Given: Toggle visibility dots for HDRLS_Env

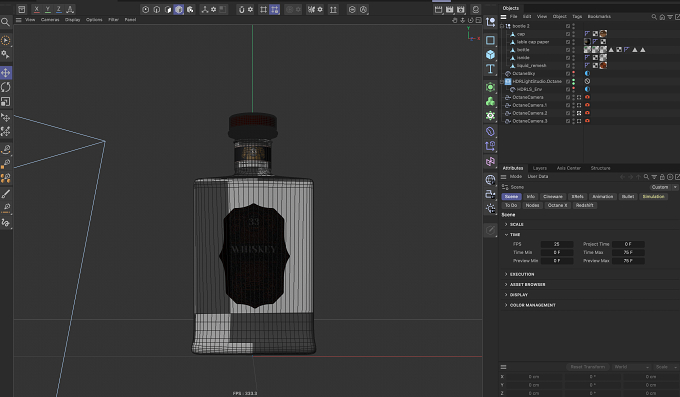Looking at the screenshot, I should click(x=573, y=89).
